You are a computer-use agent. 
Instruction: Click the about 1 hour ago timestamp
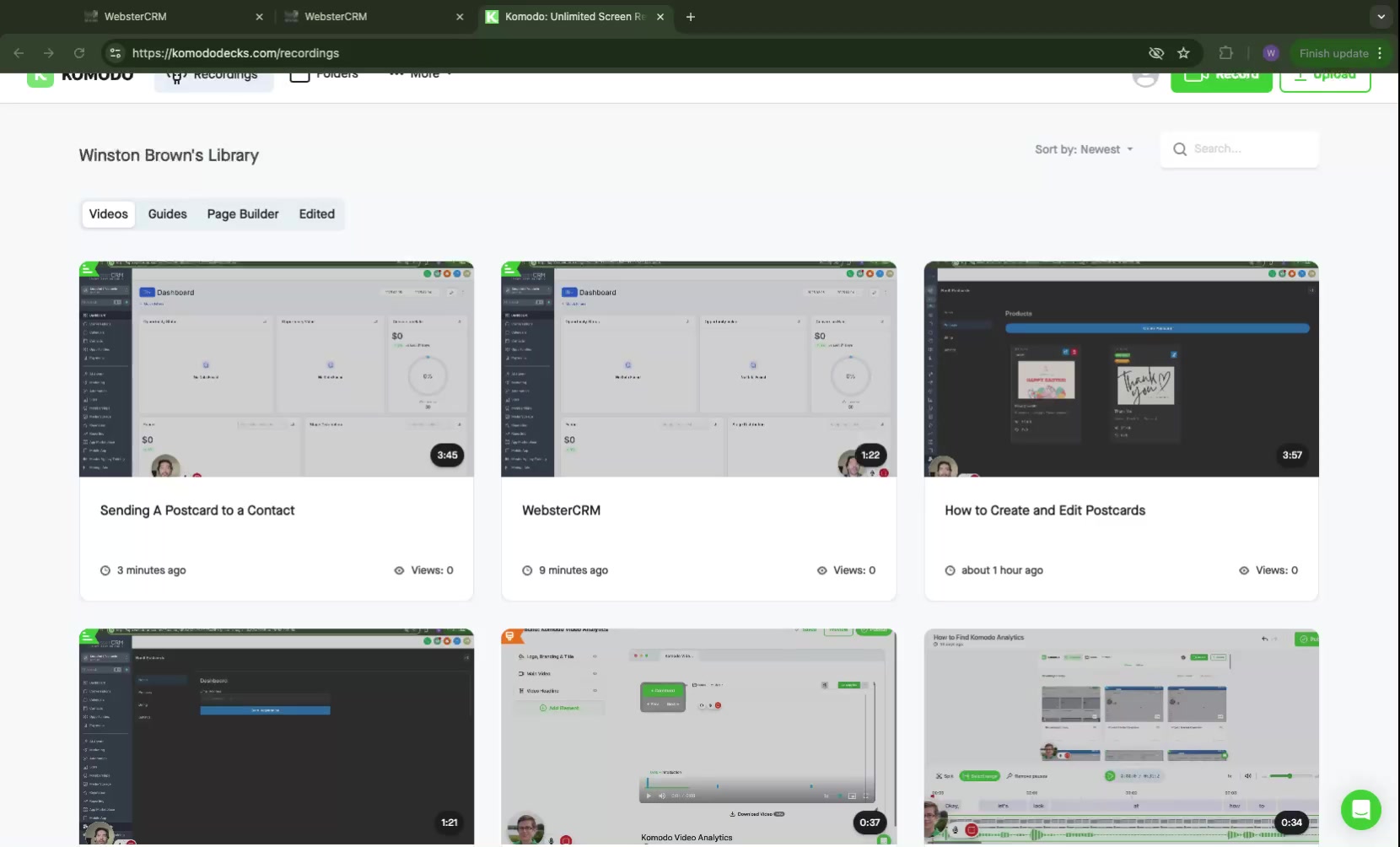coord(1002,570)
